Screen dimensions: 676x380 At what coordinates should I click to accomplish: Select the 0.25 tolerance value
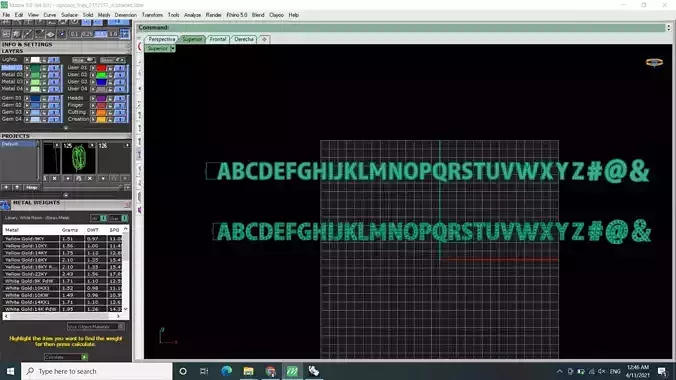[x=87, y=34]
